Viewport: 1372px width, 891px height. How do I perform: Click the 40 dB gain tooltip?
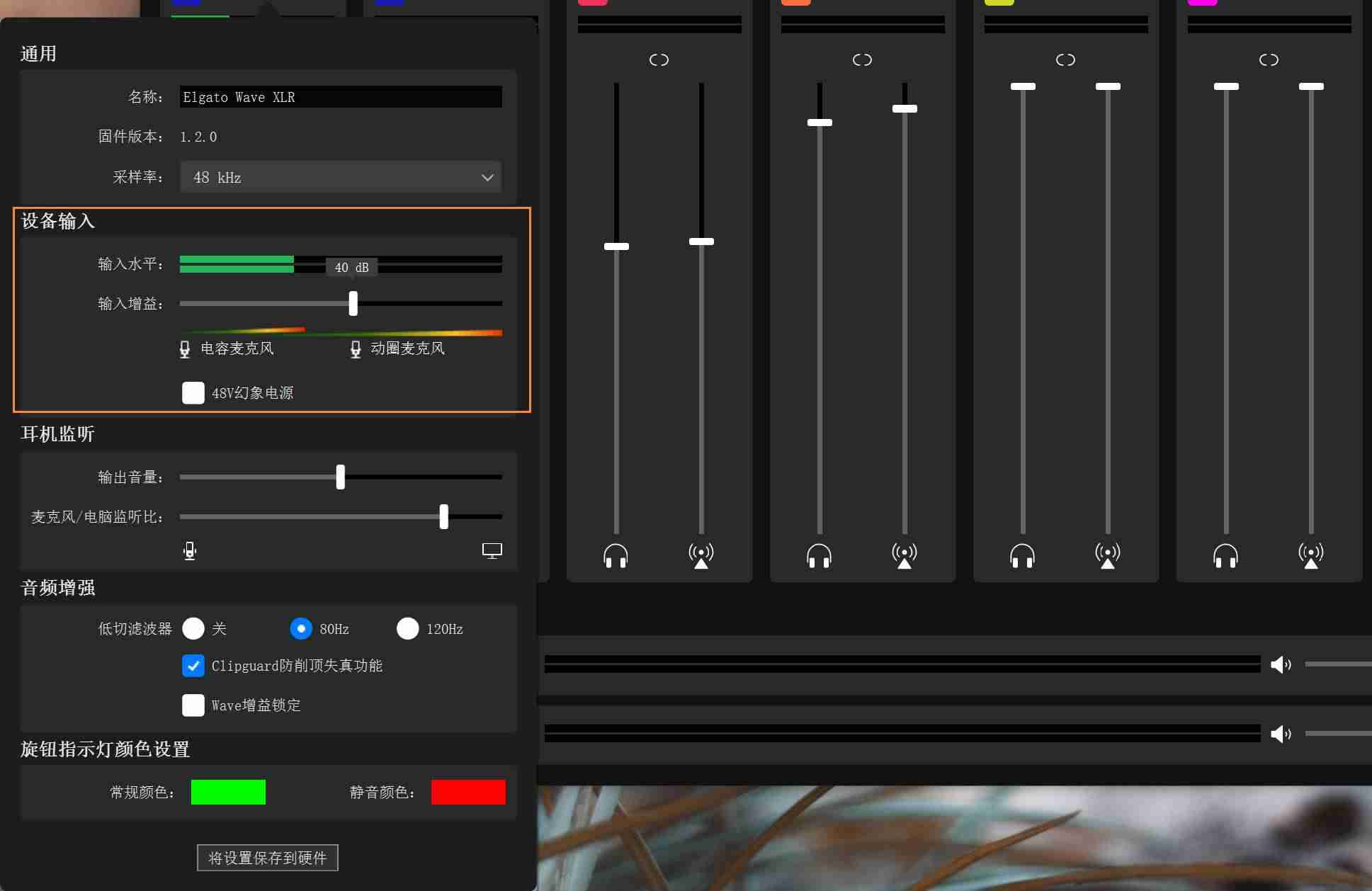351,268
